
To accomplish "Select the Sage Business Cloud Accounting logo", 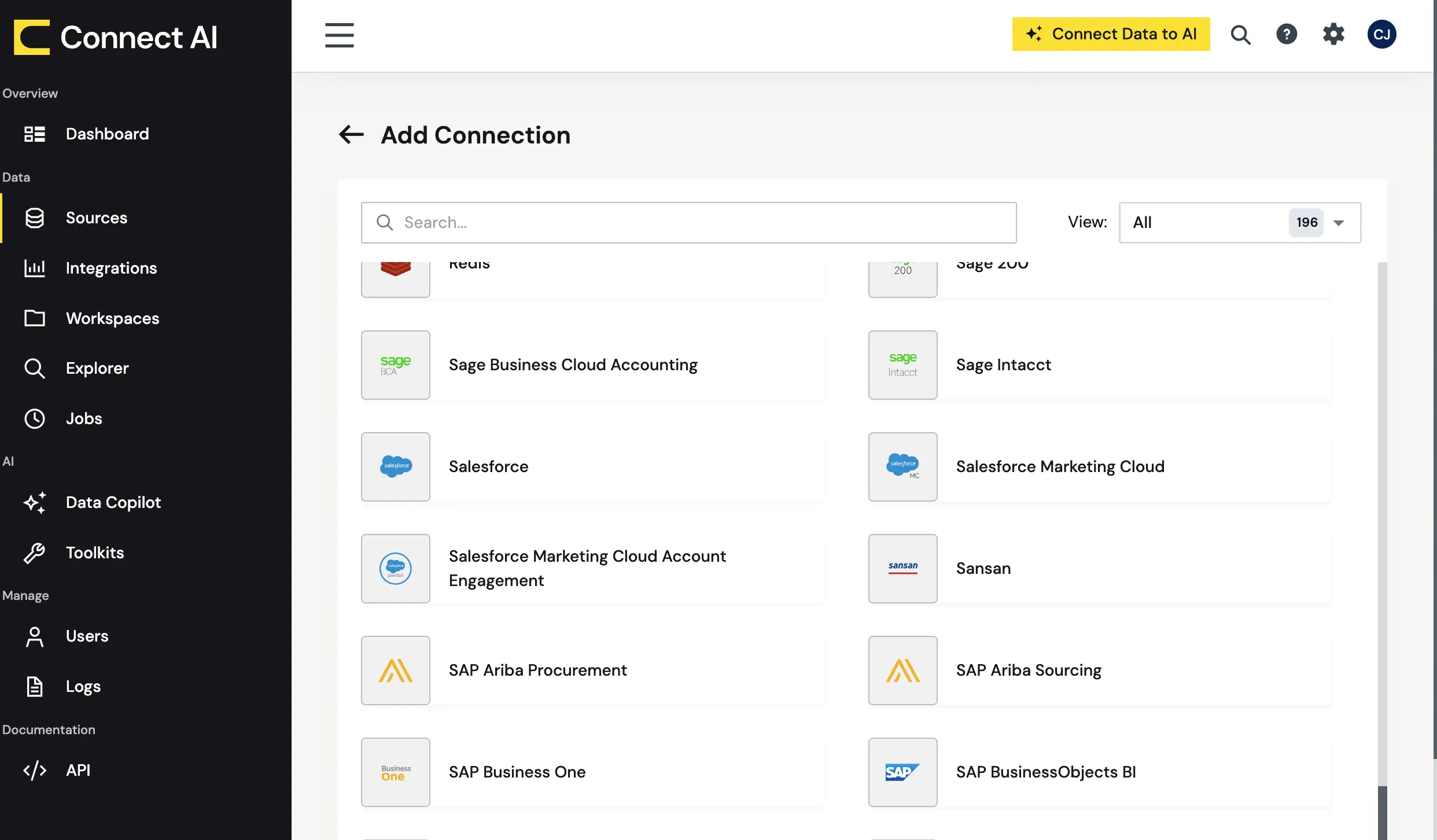I will tap(396, 365).
